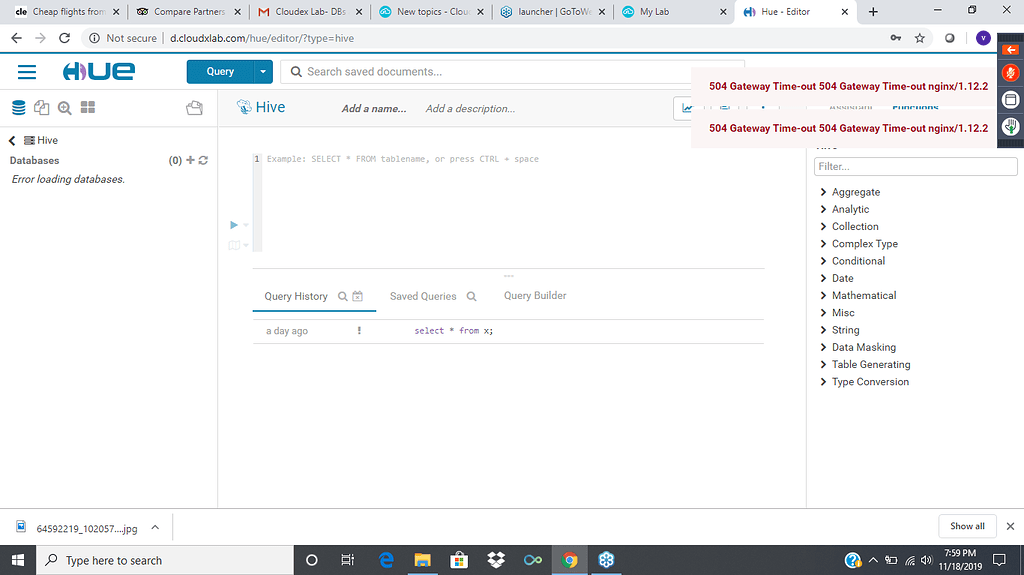Screen dimensions: 1024x575
Task: Close the downloads bar
Action: tap(1010, 526)
